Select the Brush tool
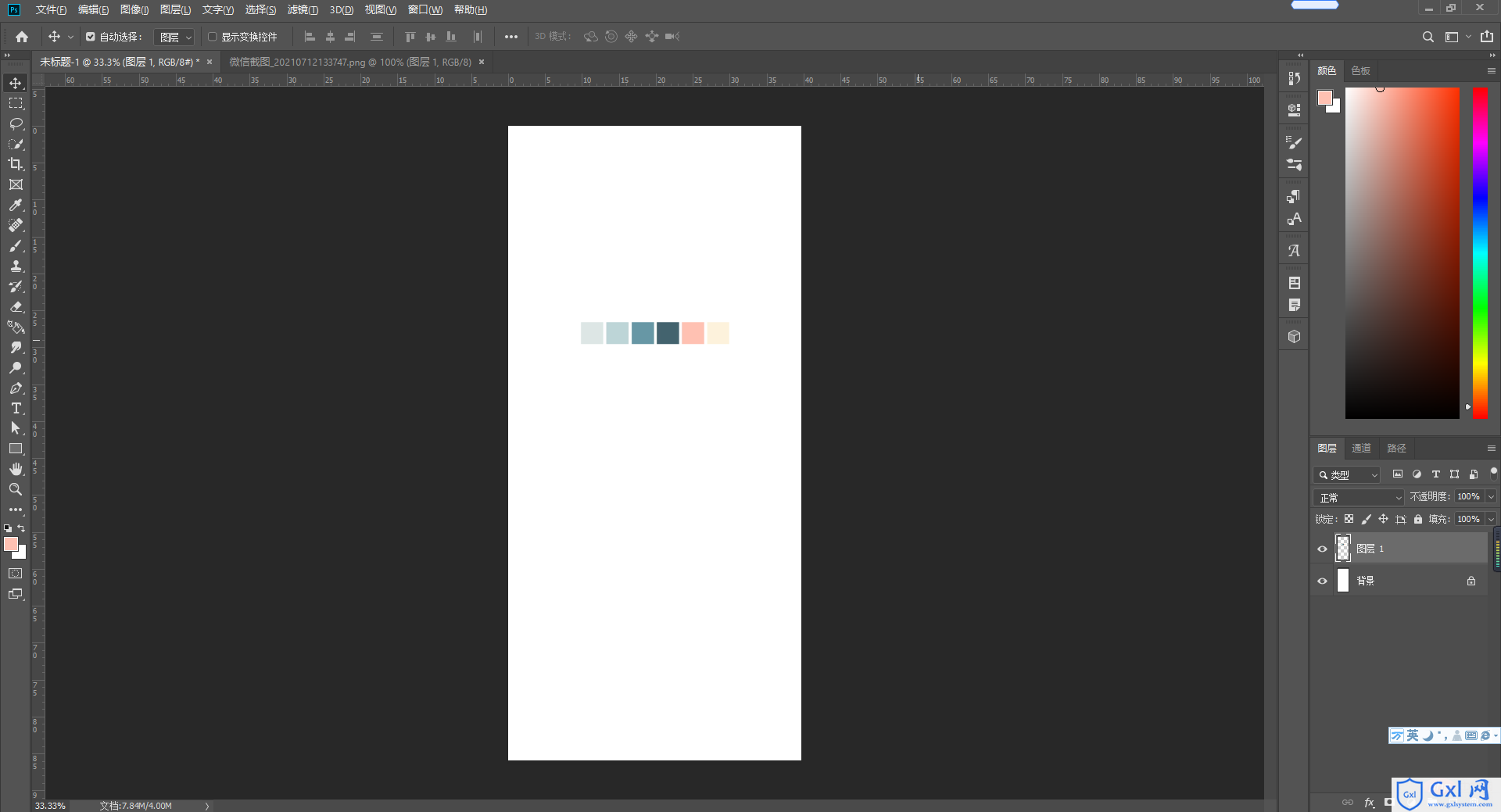This screenshot has height=812, width=1501. pyautogui.click(x=16, y=245)
